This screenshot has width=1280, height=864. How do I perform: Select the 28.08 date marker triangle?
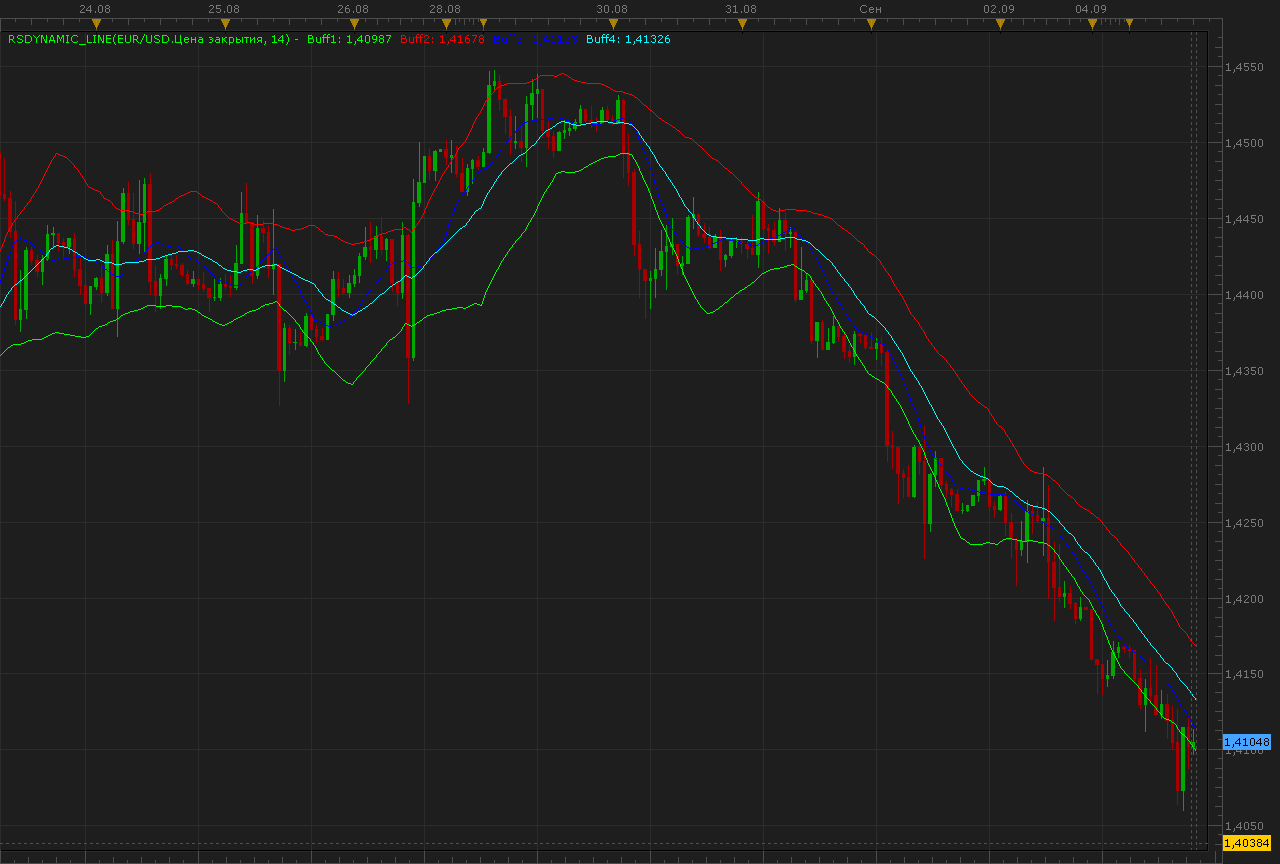coord(445,23)
